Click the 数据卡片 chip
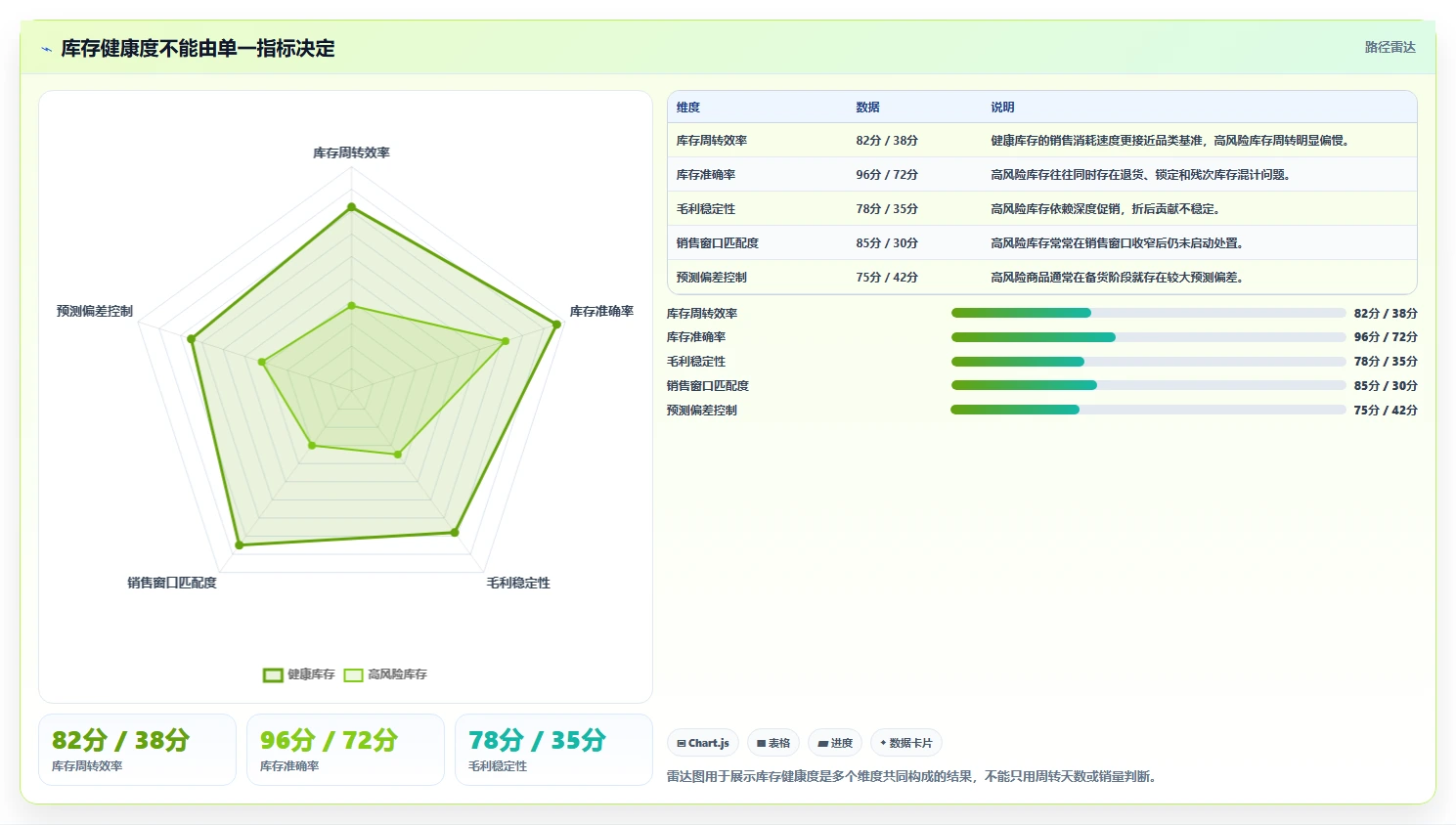1456x825 pixels. (x=905, y=743)
